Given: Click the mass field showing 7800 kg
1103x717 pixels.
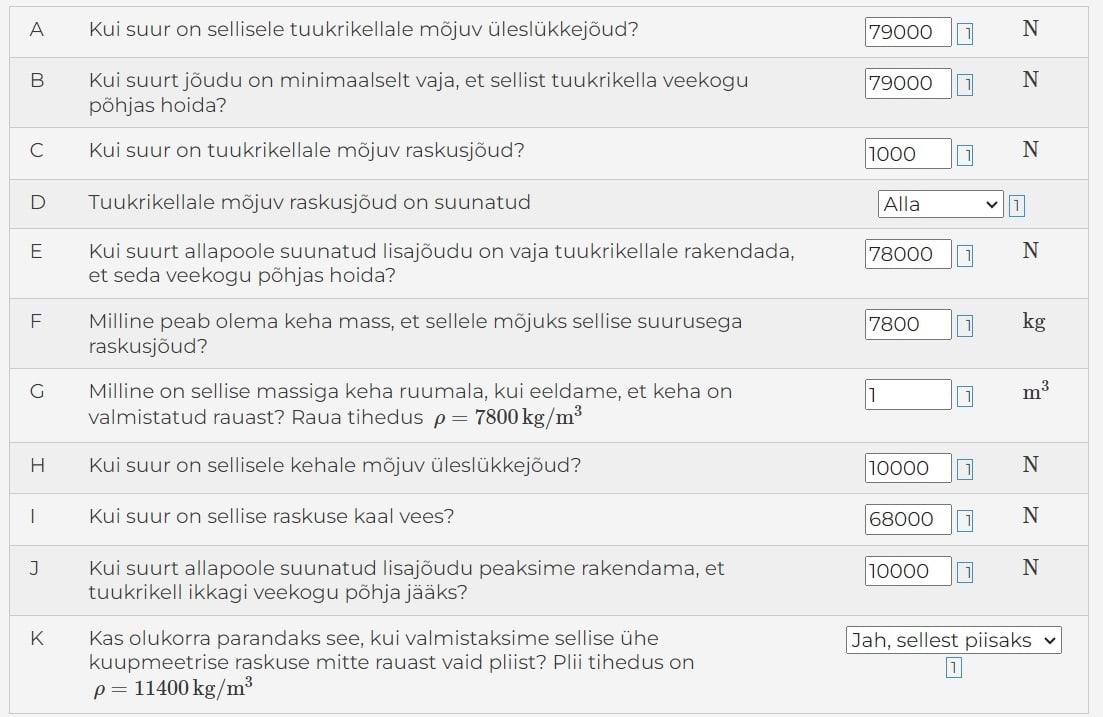Looking at the screenshot, I should [908, 324].
